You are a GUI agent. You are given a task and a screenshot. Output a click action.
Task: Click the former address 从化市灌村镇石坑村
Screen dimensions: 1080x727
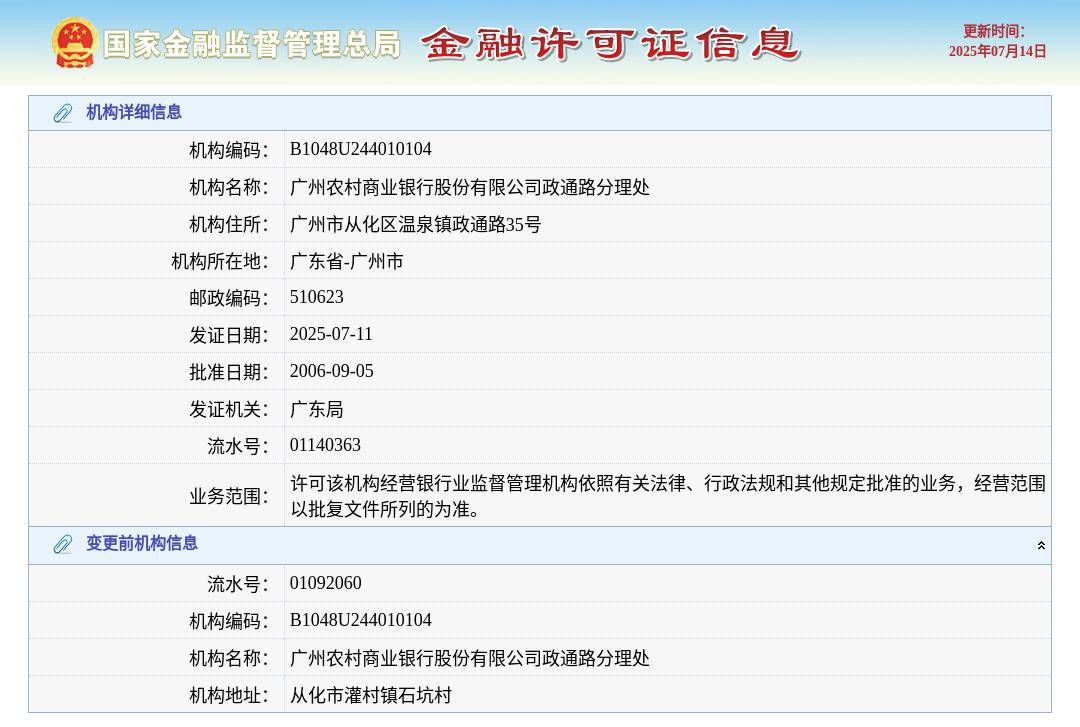tap(371, 695)
